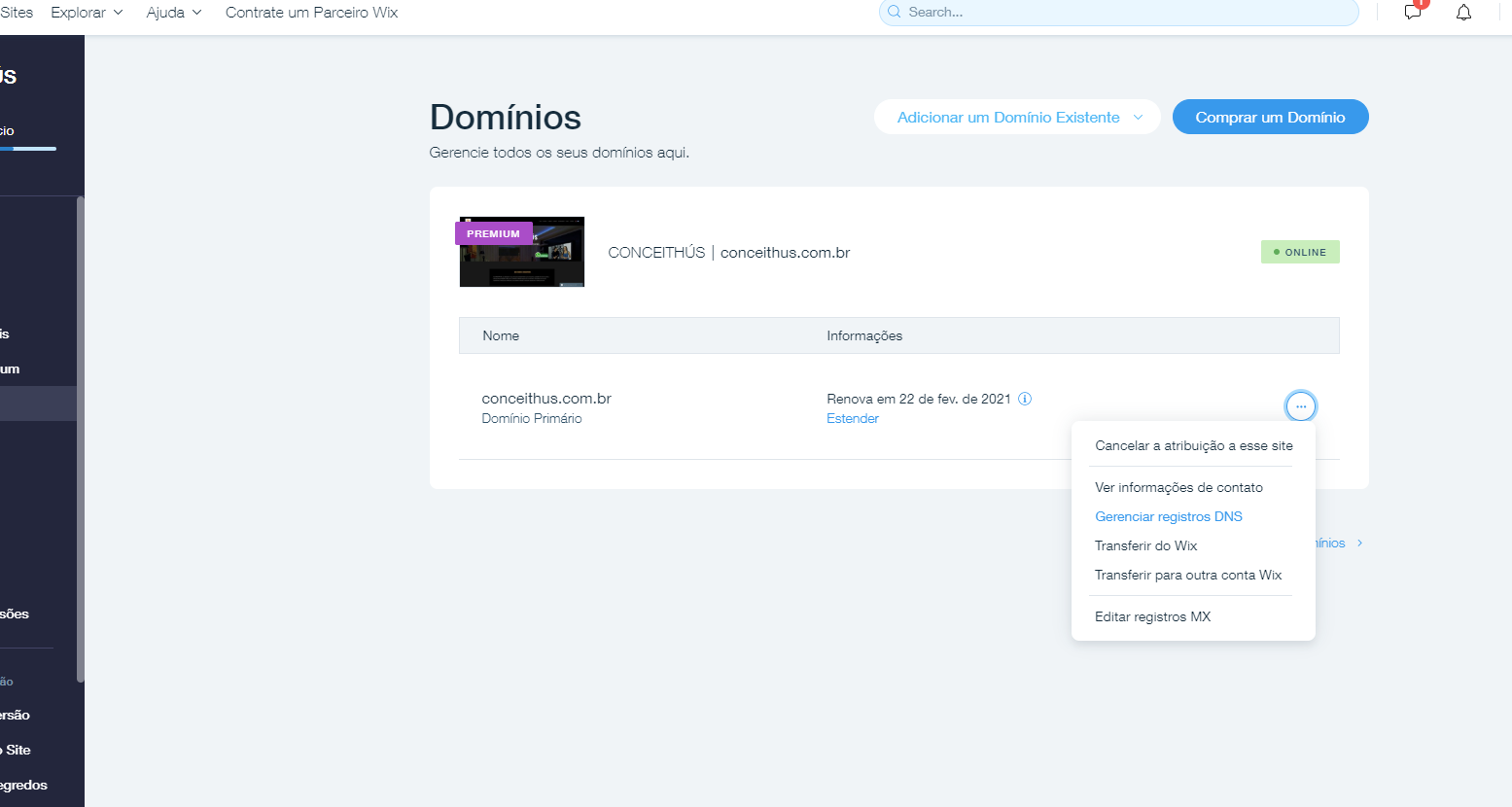Select Gerenciar registros DNS

point(1168,516)
